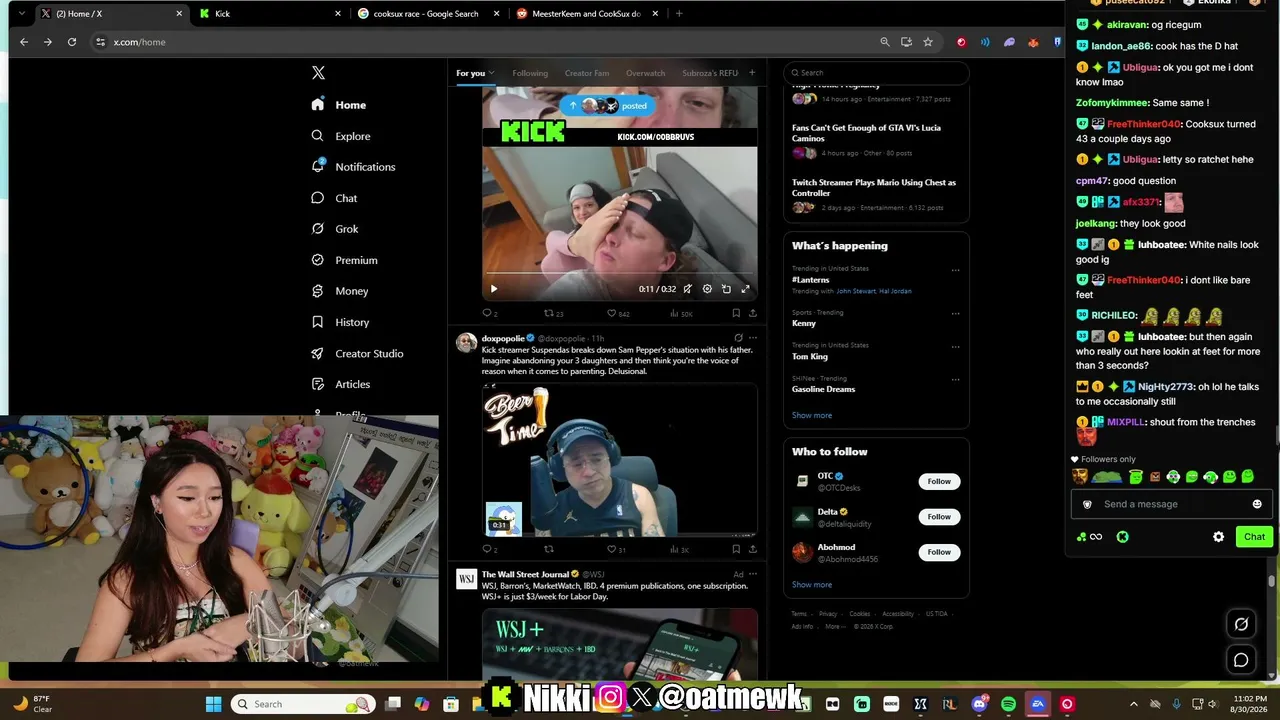
Task: Repost the post with 23 reposts
Action: pos(554,314)
